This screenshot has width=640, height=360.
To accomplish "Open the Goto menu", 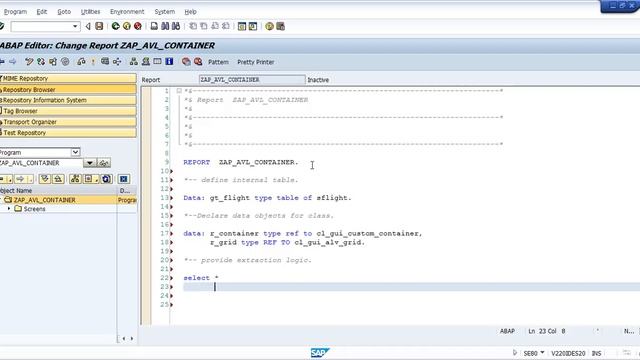I will [64, 11].
